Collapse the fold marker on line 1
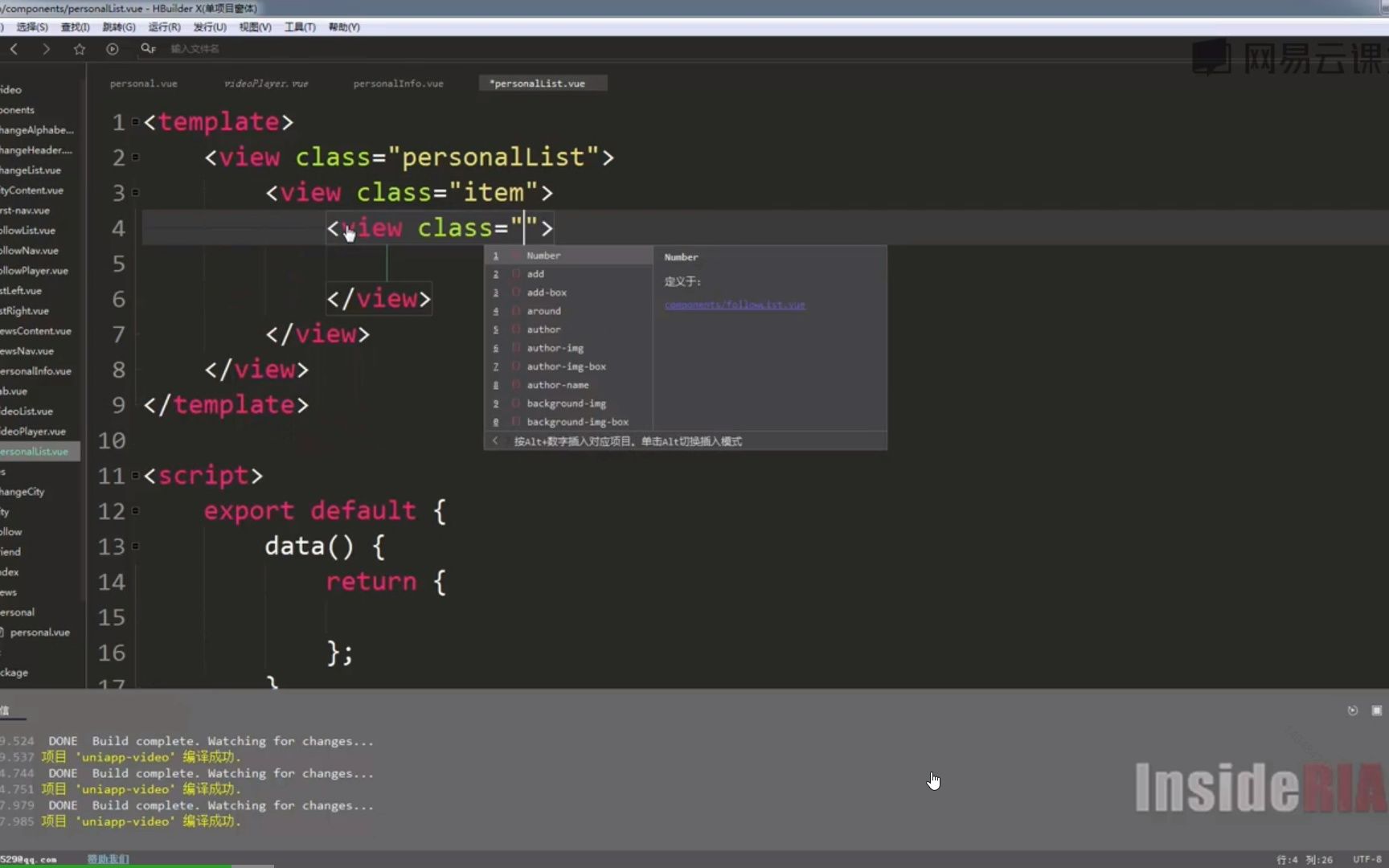1389x868 pixels. click(135, 122)
